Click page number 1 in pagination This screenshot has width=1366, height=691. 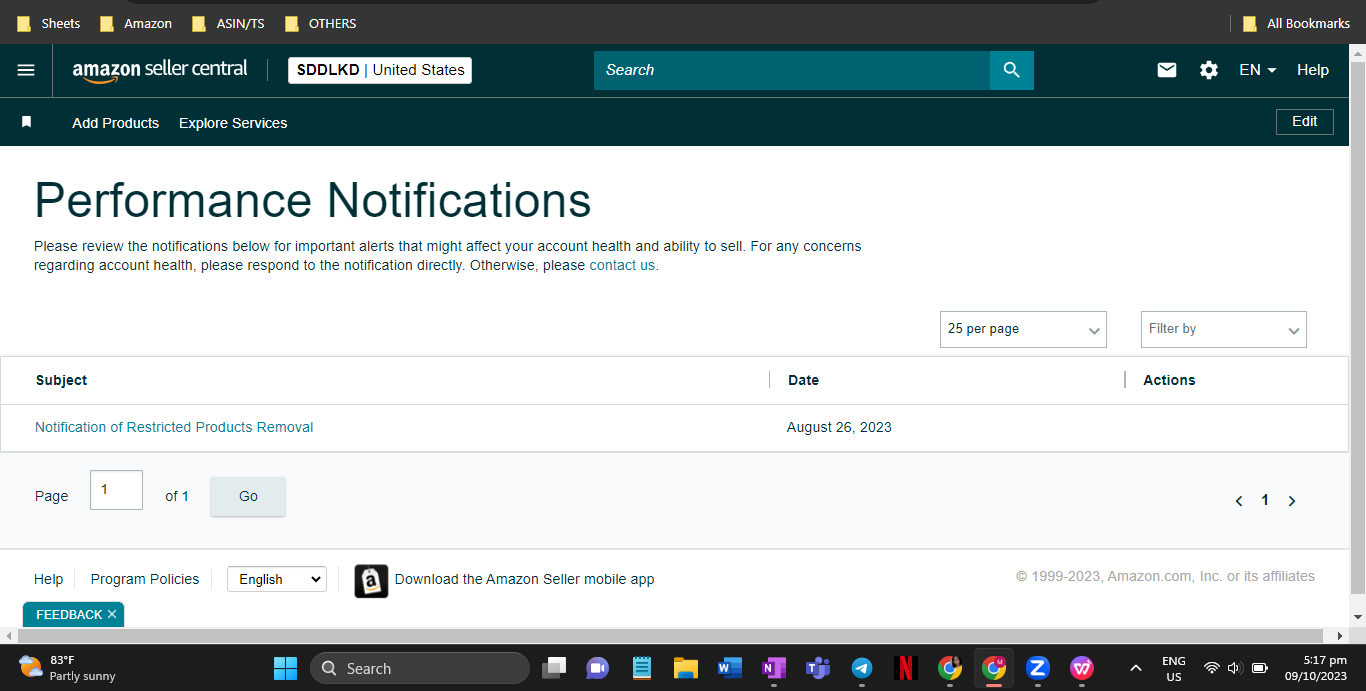(1265, 500)
